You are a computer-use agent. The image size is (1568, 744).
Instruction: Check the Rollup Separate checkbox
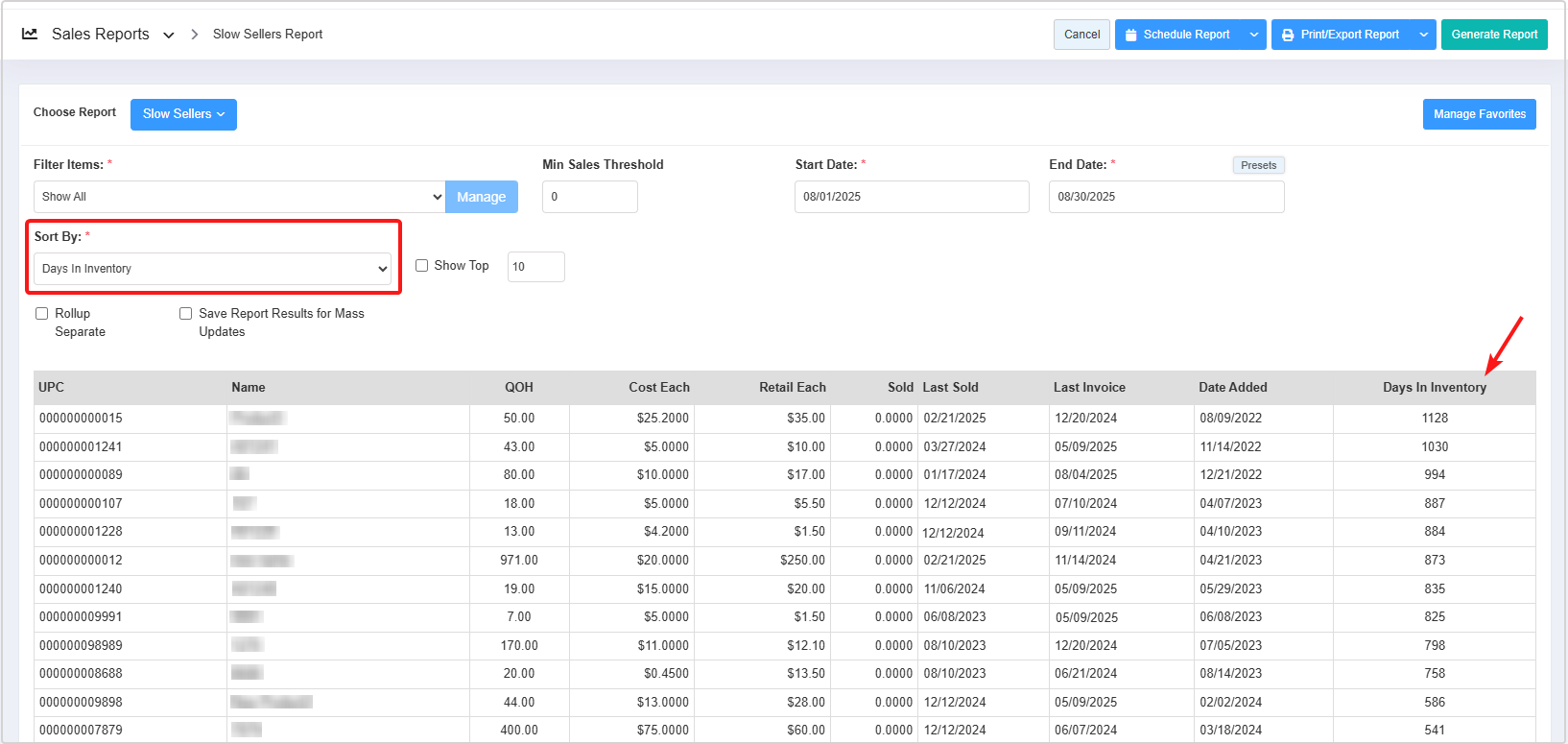42,314
